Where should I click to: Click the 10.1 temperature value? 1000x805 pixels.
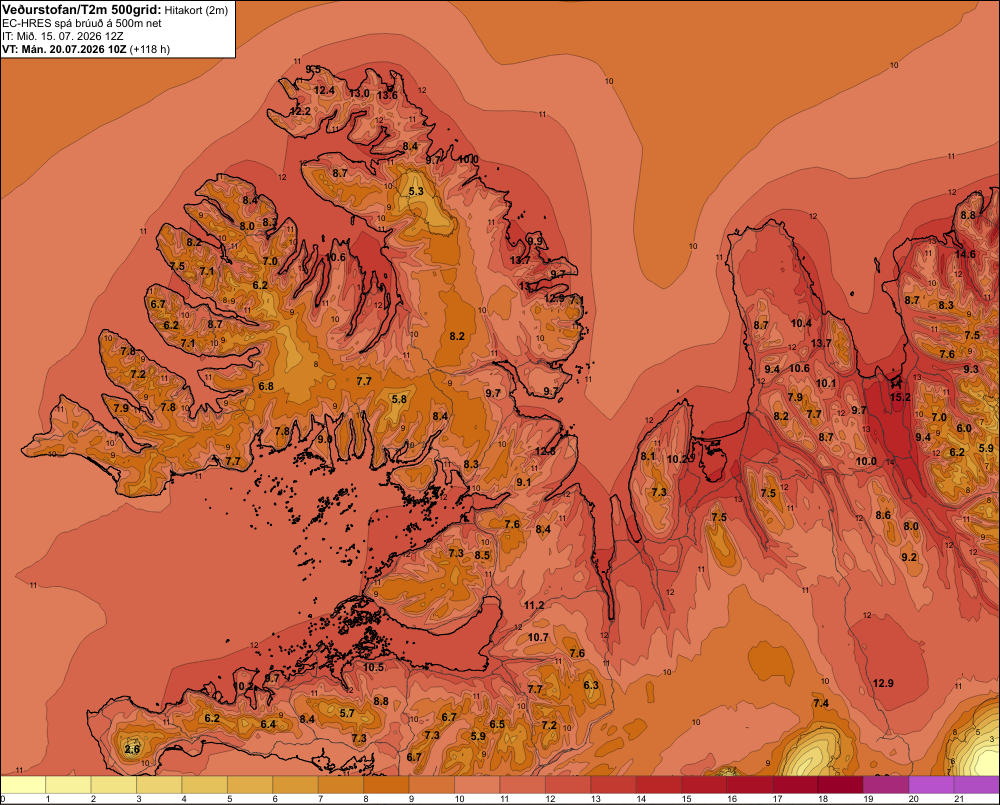(x=825, y=383)
